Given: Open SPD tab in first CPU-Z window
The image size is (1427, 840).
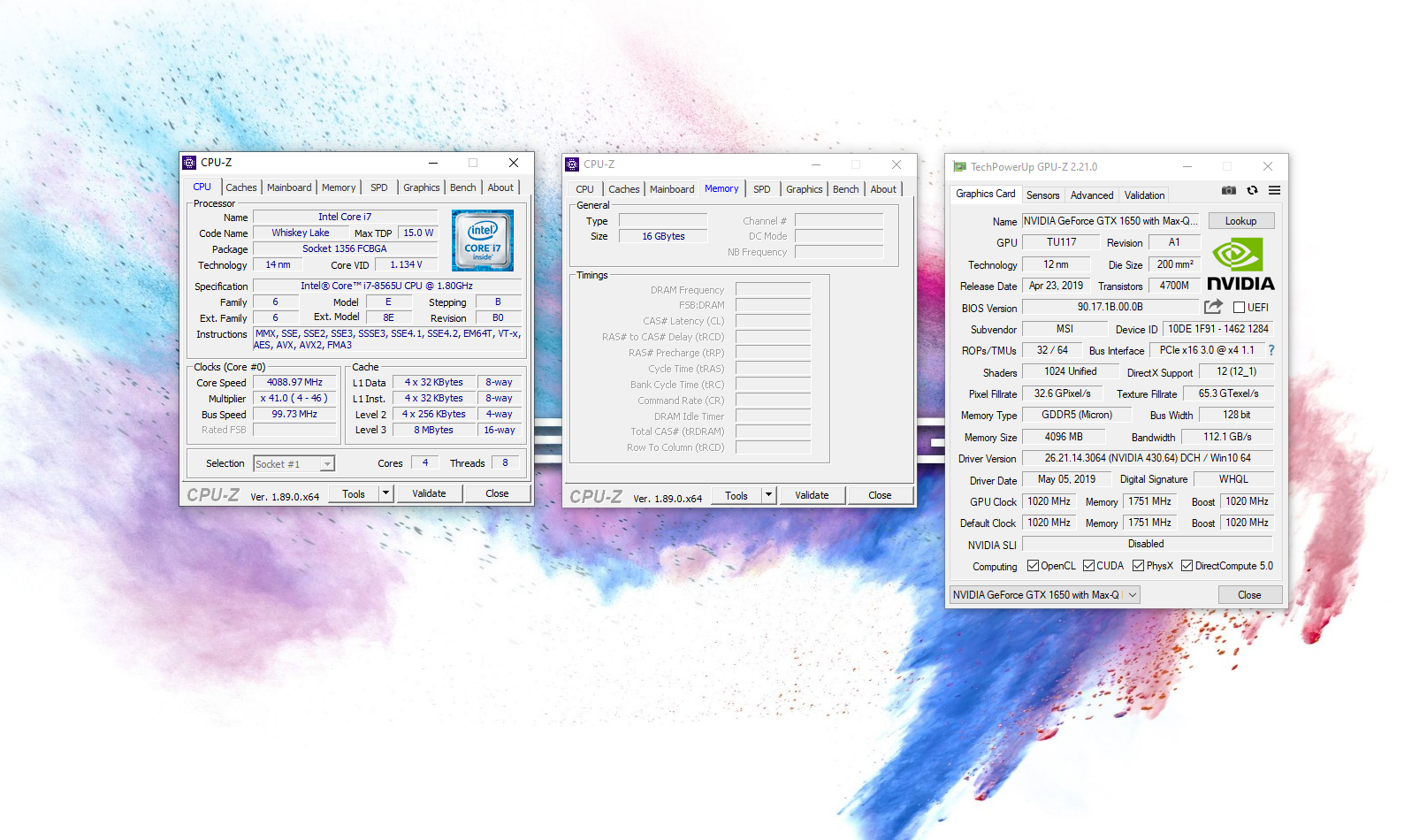Looking at the screenshot, I should pyautogui.click(x=379, y=187).
